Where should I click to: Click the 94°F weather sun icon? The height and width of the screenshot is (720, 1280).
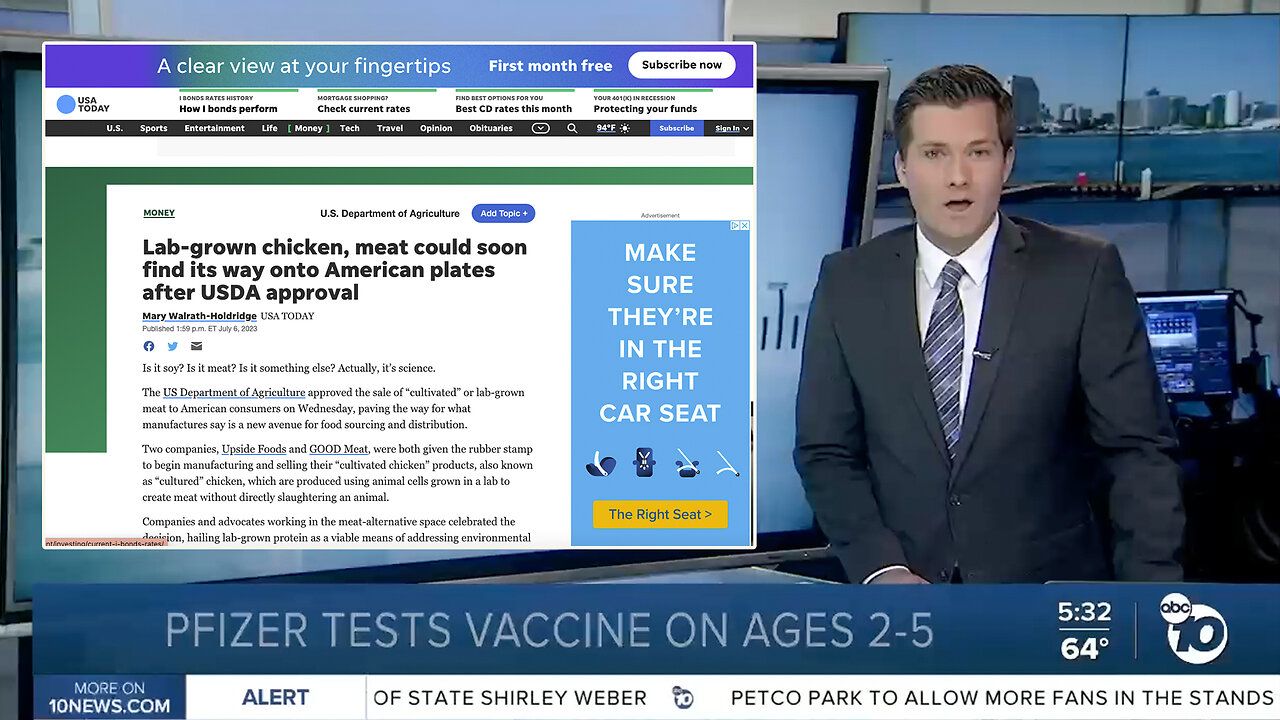click(x=625, y=128)
